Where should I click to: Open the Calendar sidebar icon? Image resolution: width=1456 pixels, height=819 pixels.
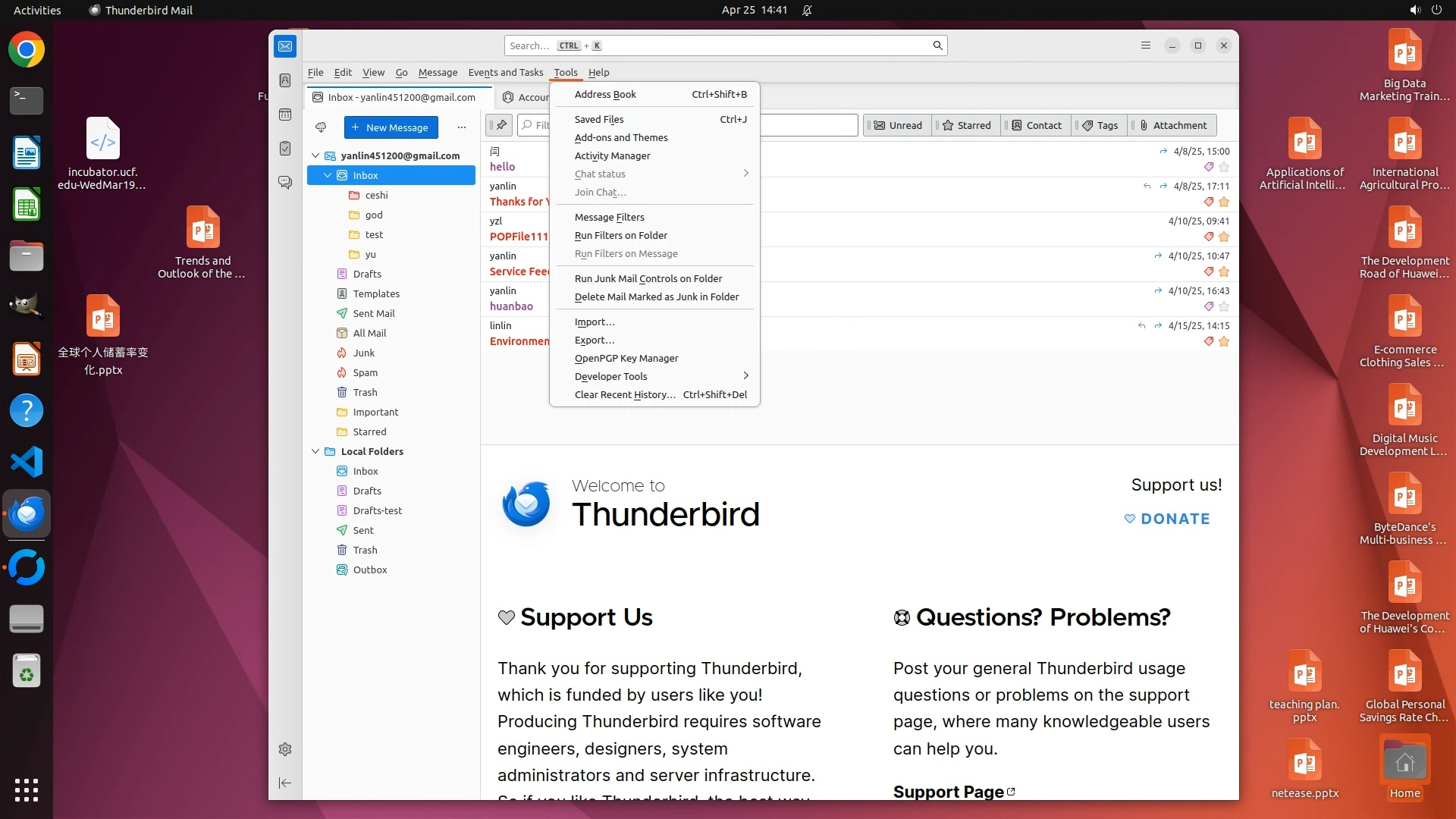(285, 115)
